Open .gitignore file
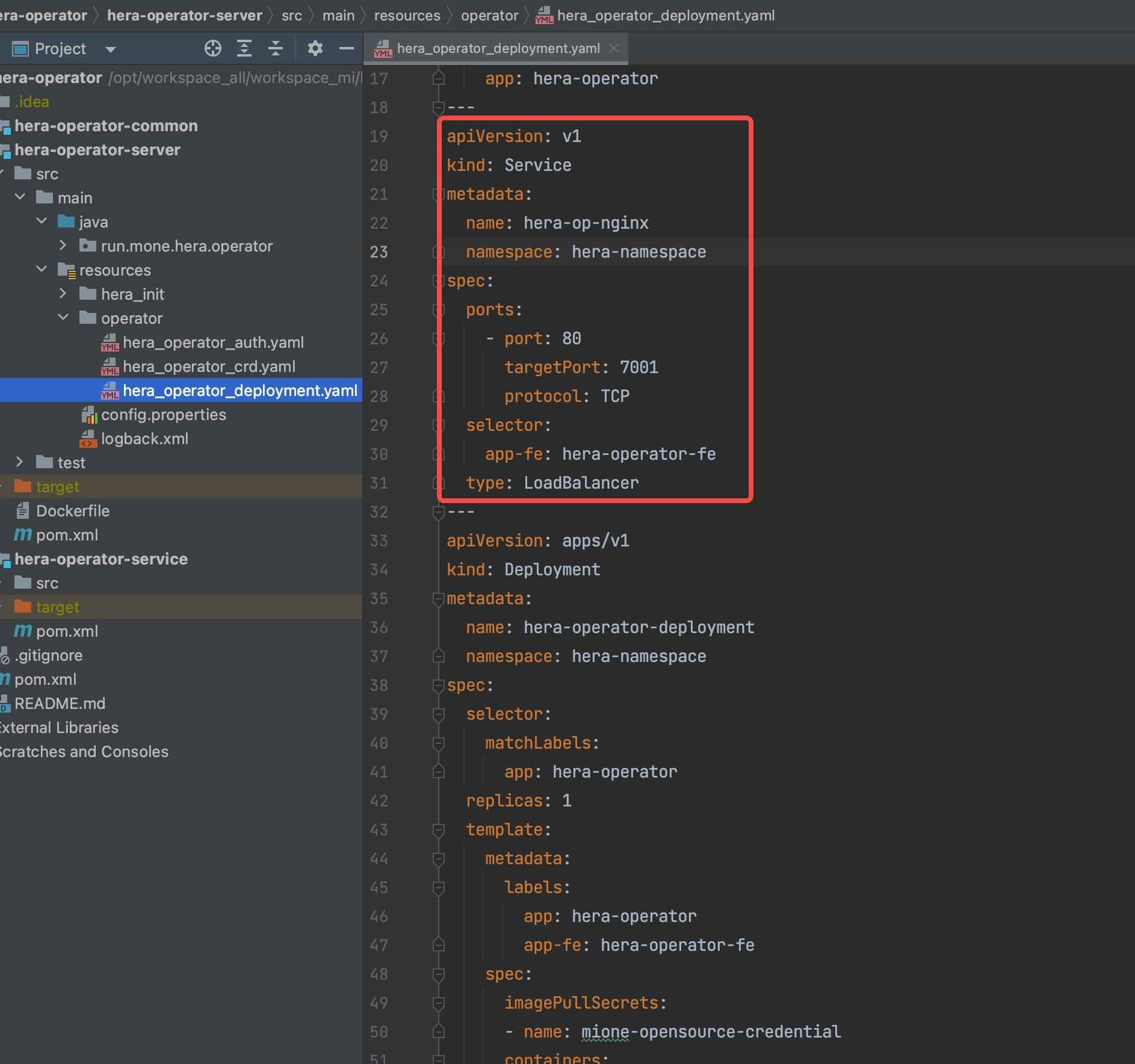Image resolution: width=1135 pixels, height=1064 pixels. click(x=49, y=655)
